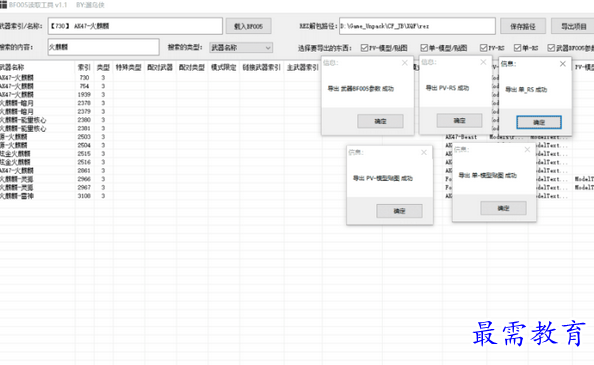The height and width of the screenshot is (365, 594).
Task: Click the 模式限定 column header
Action: [224, 67]
